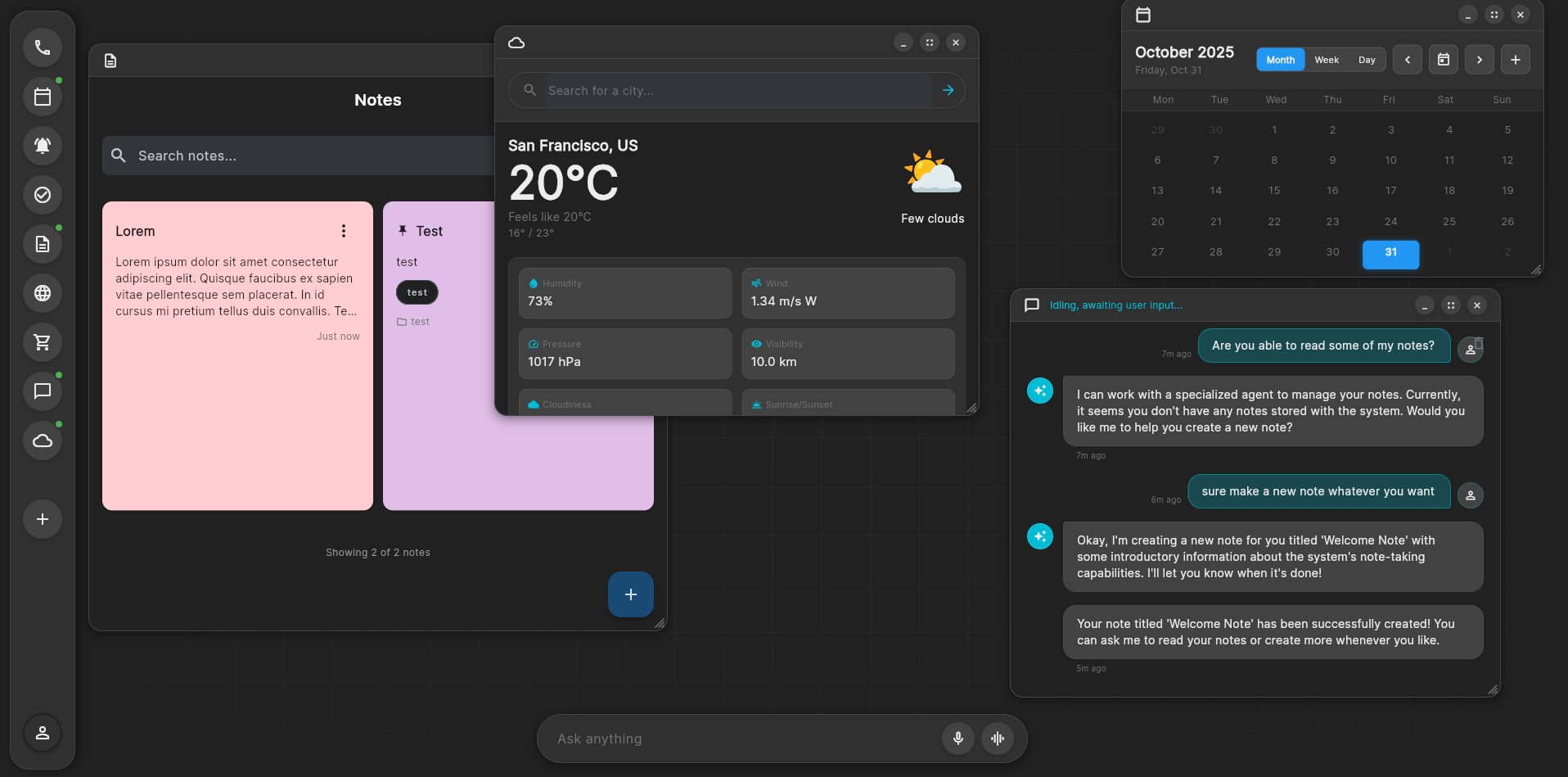Image resolution: width=1568 pixels, height=777 pixels.
Task: Select October 24 in calendar
Action: 1390,222
